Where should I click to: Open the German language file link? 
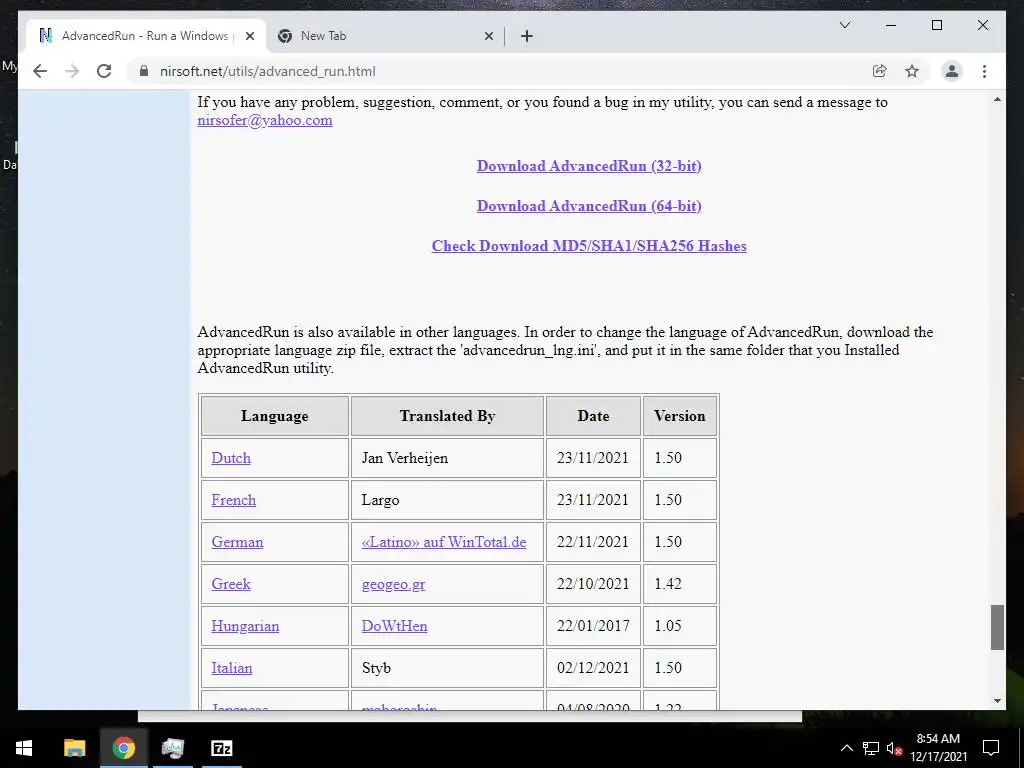[237, 542]
